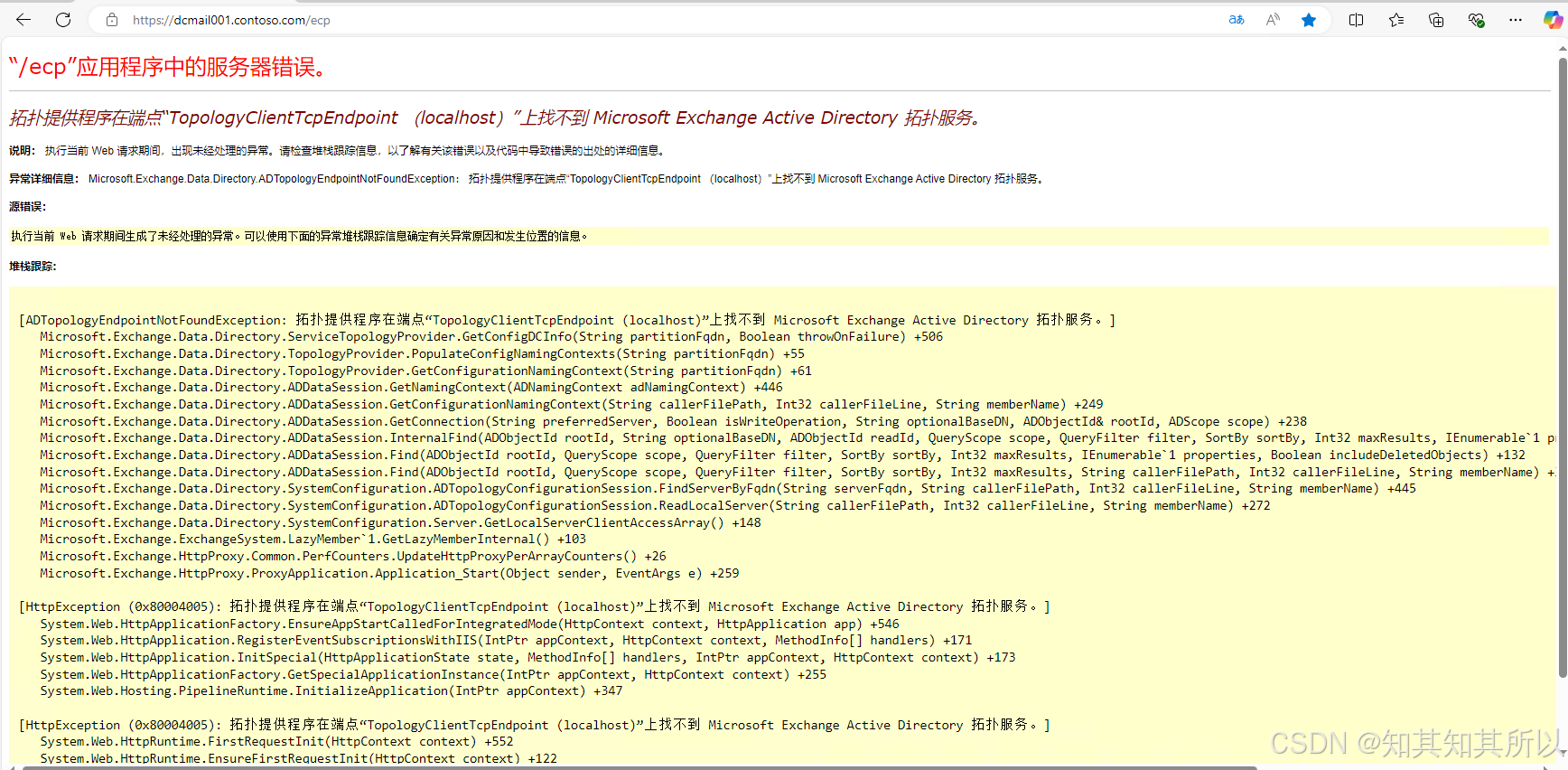
Task: Start Read aloud from address bar
Action: tap(1273, 20)
